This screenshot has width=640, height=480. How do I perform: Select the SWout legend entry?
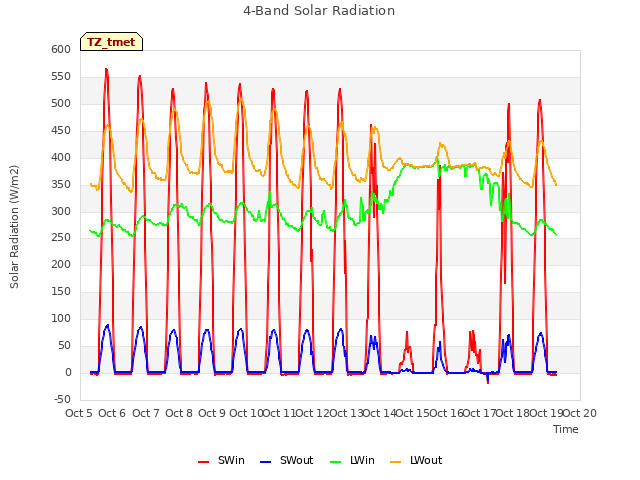287,460
